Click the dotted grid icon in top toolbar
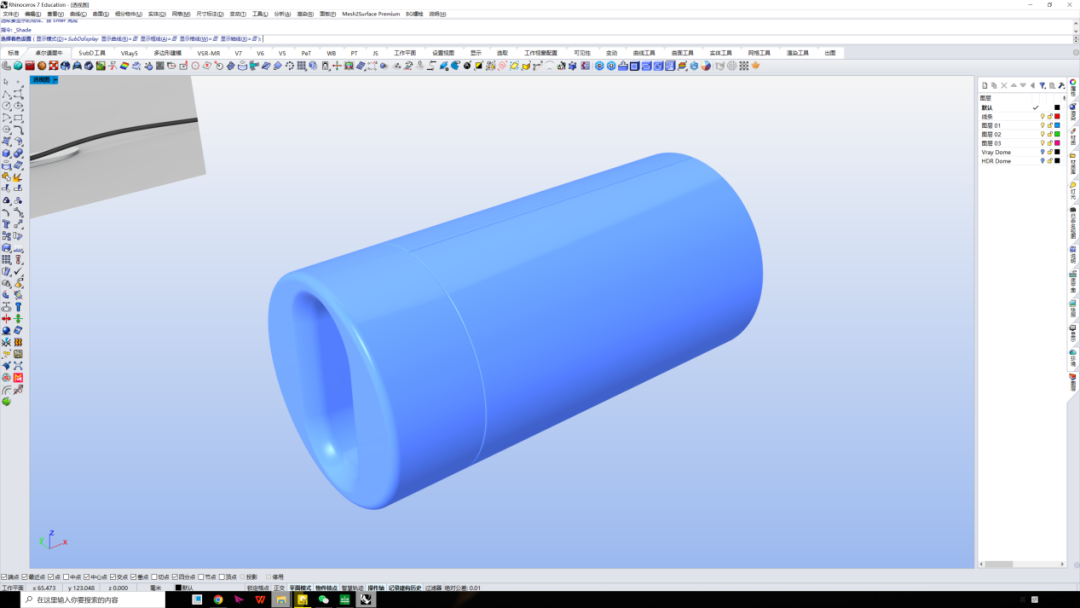This screenshot has height=608, width=1080. (x=744, y=66)
